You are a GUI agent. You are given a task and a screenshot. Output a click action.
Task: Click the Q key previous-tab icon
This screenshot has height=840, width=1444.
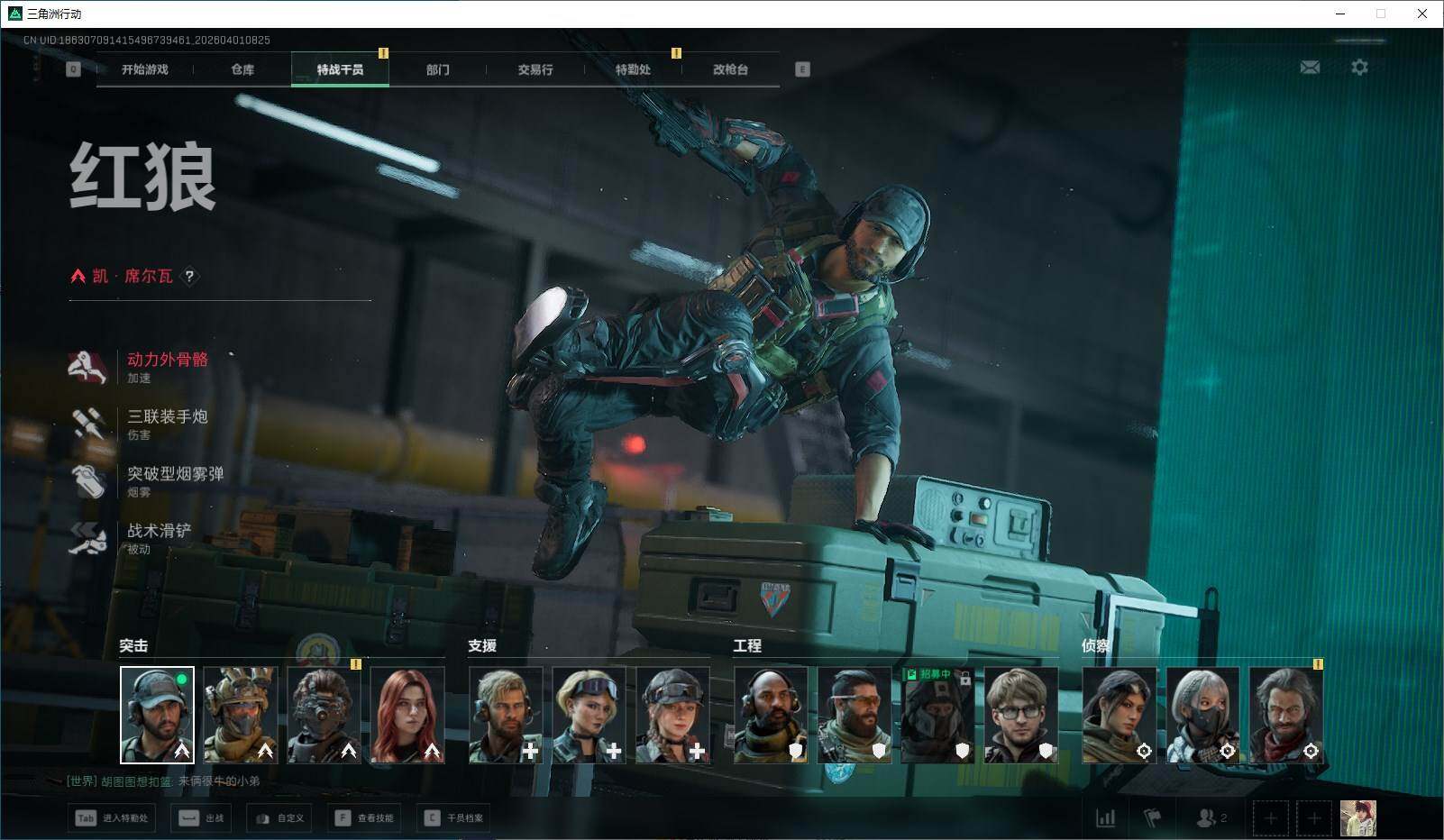coord(74,69)
